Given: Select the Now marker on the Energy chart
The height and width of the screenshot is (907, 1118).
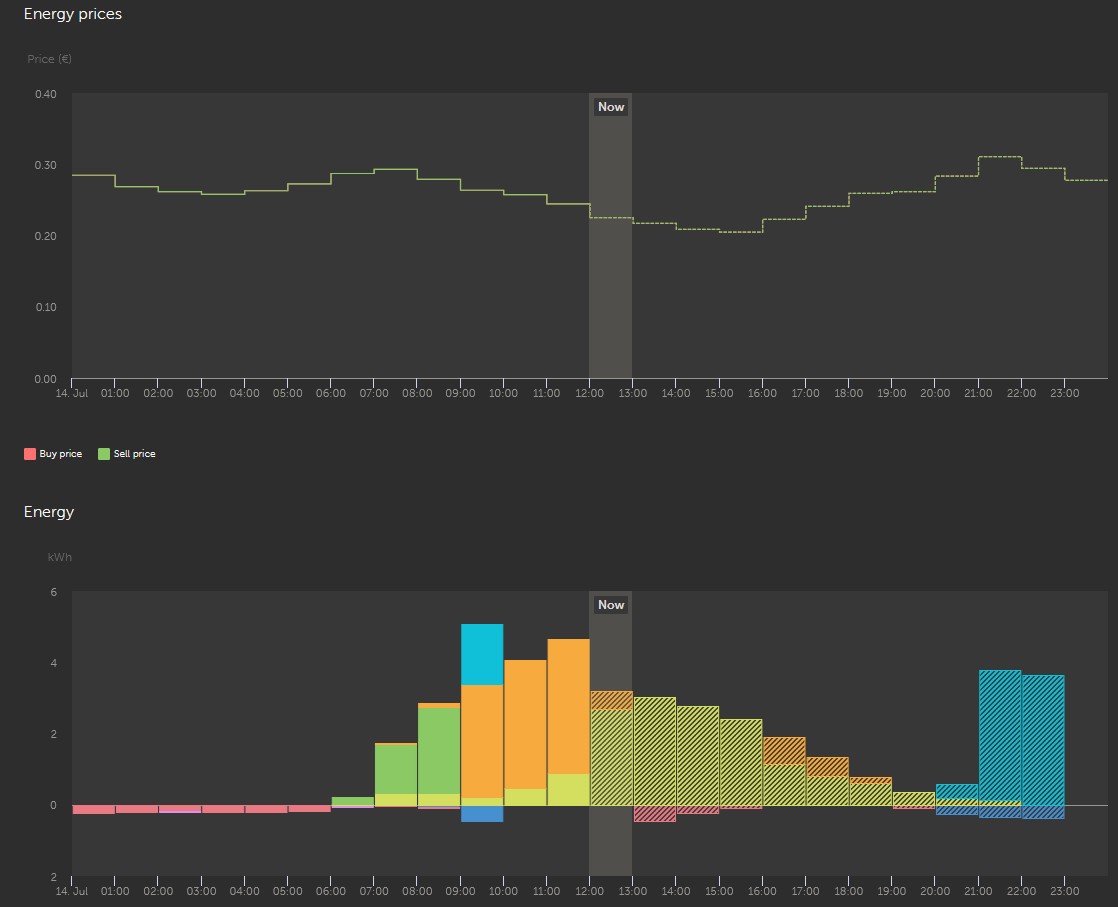Looking at the screenshot, I should point(610,605).
